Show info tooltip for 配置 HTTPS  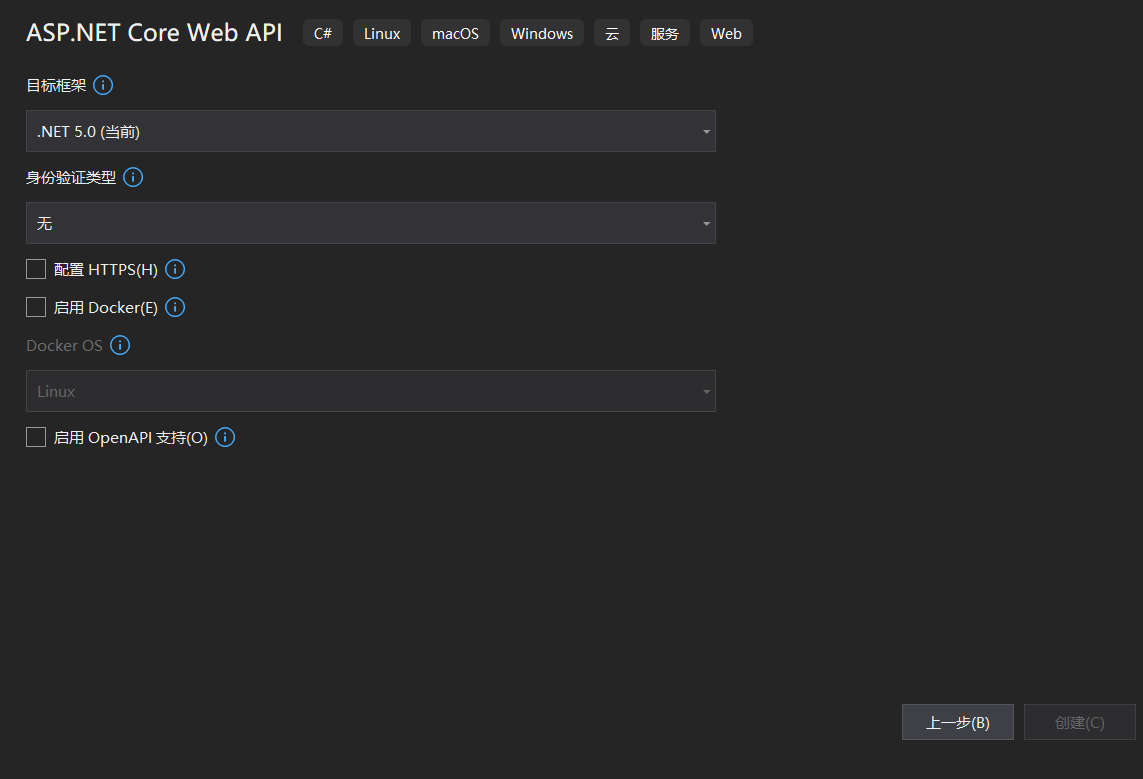tap(175, 269)
